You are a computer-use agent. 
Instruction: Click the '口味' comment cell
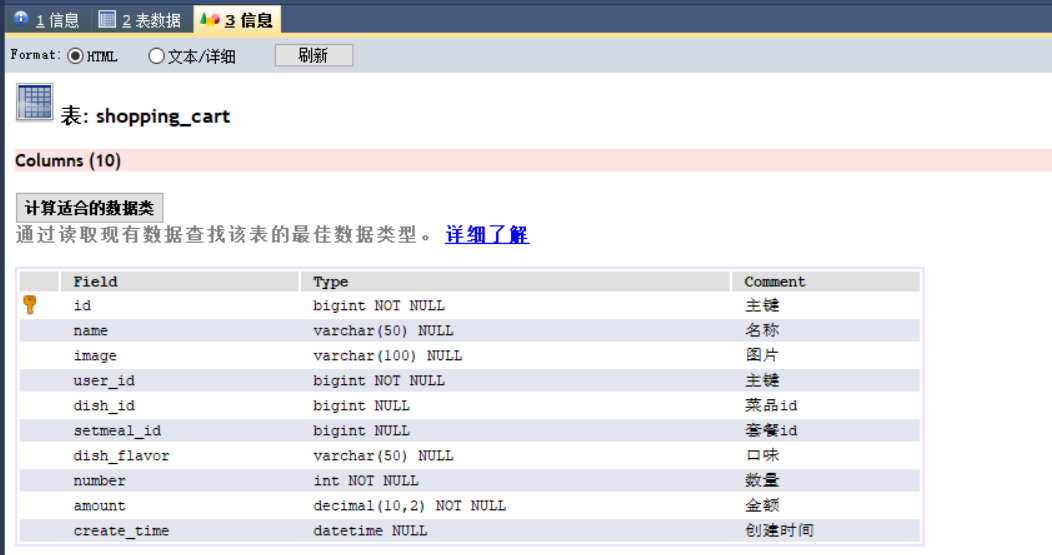click(826, 456)
